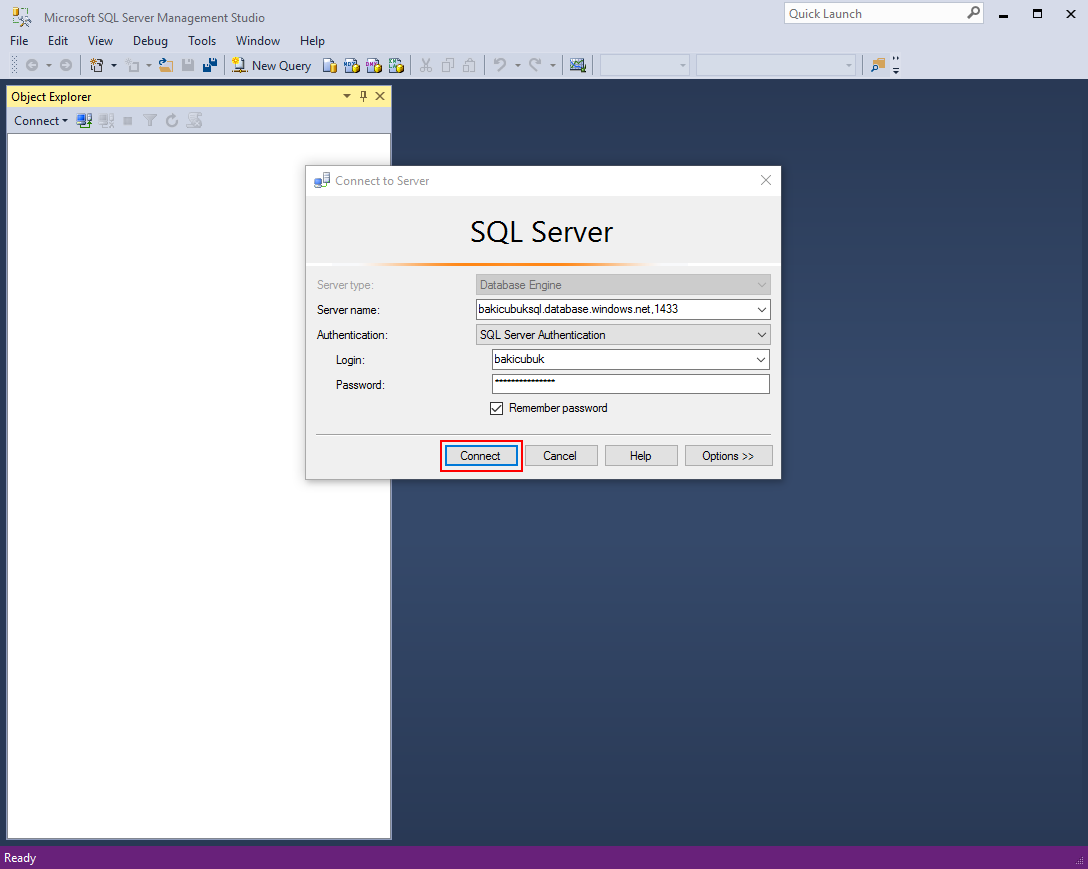The width and height of the screenshot is (1088, 869).
Task: Click the Cut scissors toolbar icon
Action: click(x=426, y=65)
